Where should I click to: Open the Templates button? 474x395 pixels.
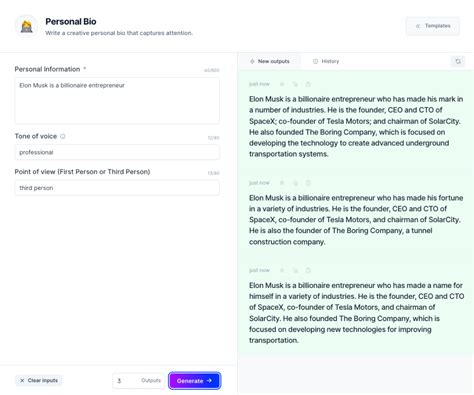(x=433, y=26)
